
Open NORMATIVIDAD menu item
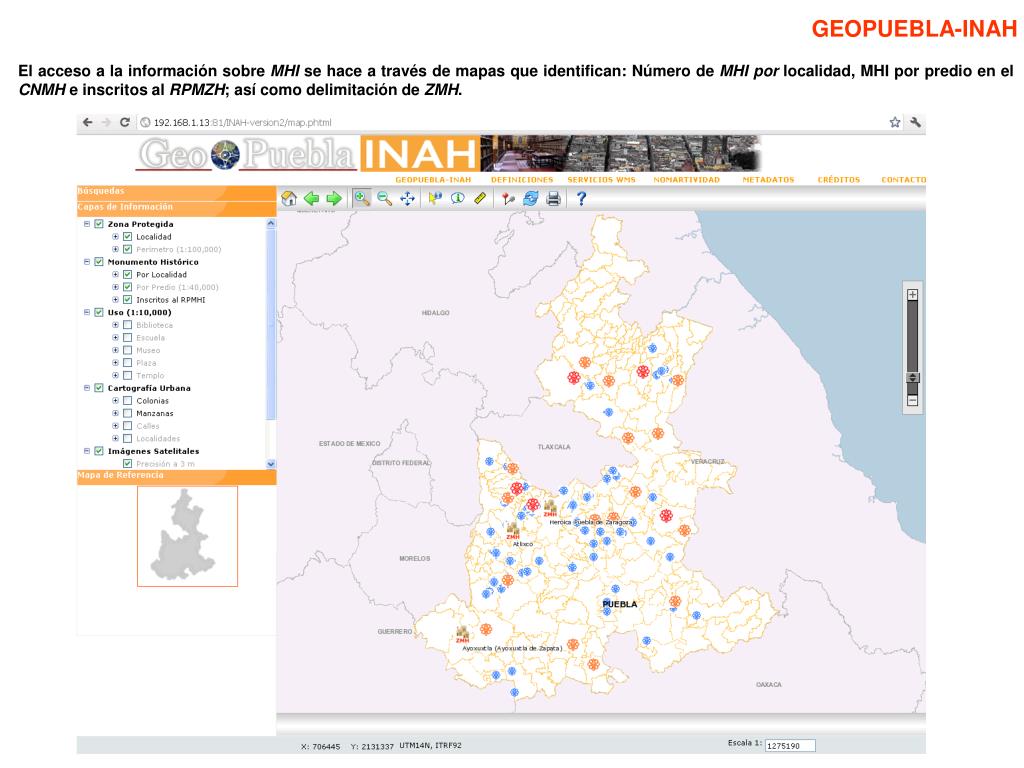(686, 180)
